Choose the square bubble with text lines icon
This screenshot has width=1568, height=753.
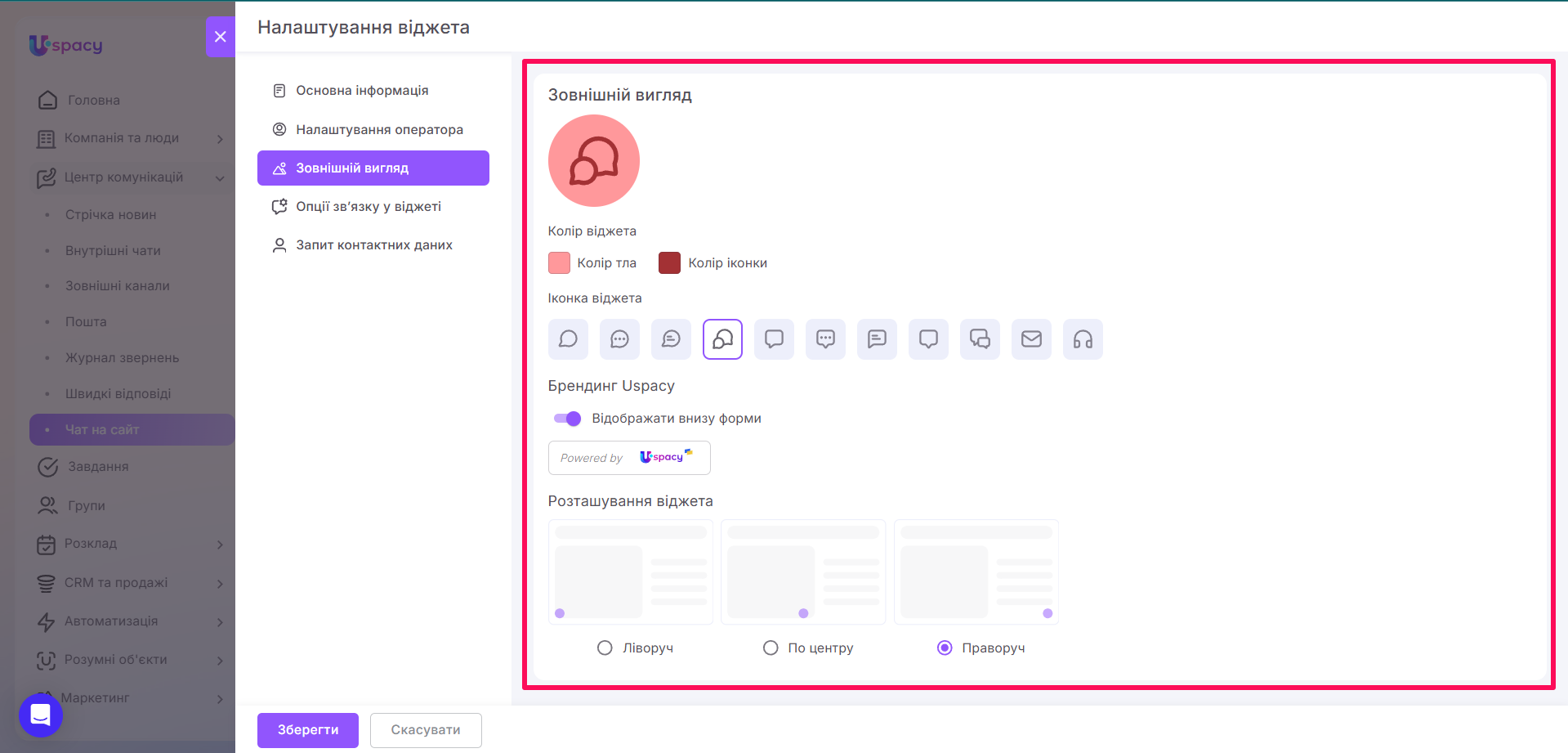tap(877, 339)
